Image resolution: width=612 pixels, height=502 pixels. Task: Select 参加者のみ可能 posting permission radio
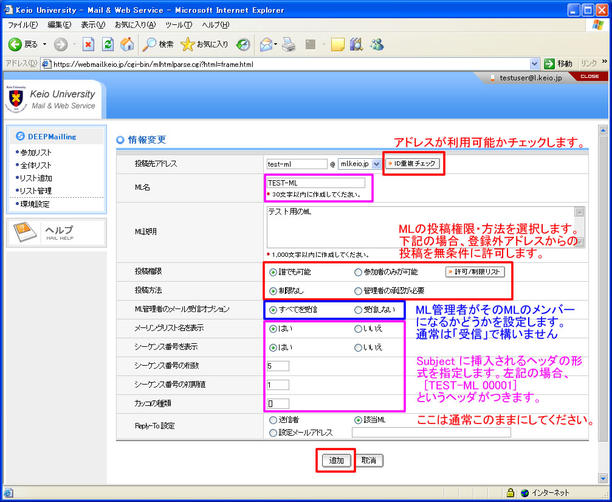pyautogui.click(x=360, y=271)
